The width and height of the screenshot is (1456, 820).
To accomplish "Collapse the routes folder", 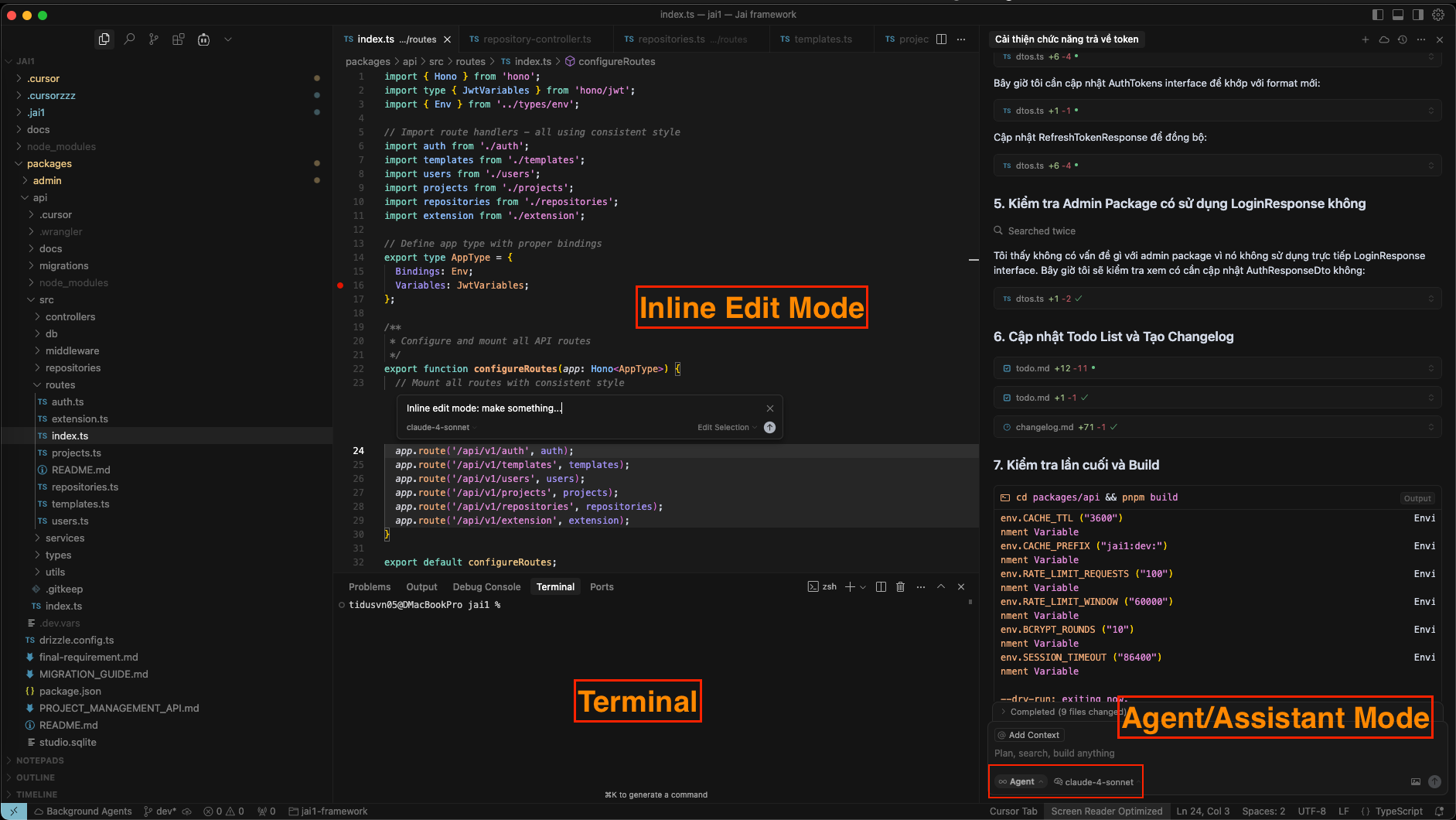I will (60, 385).
